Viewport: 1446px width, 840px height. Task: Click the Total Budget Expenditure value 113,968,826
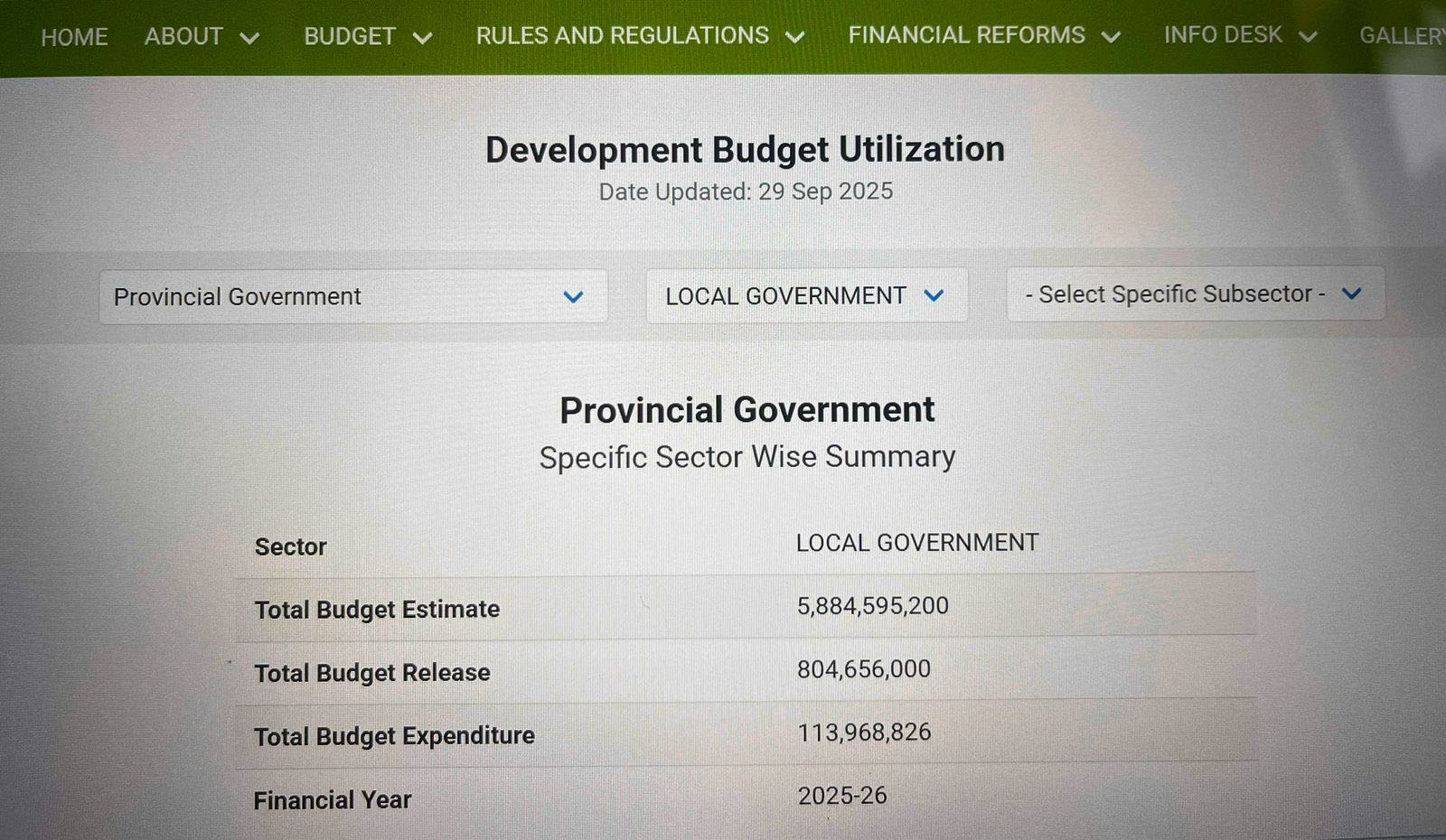(x=863, y=732)
